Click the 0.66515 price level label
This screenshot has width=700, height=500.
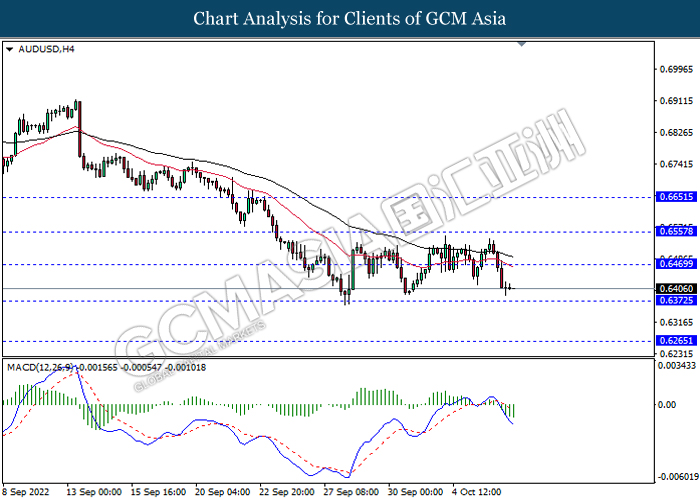[676, 196]
